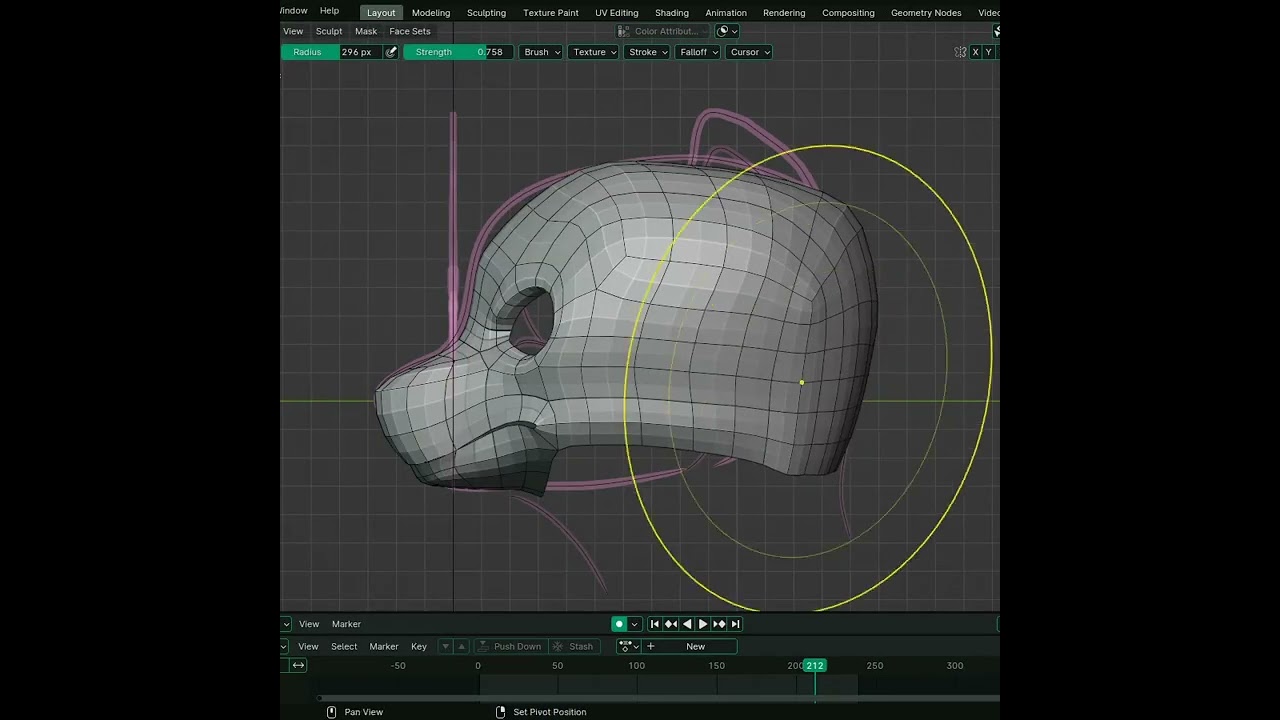The height and width of the screenshot is (720, 1280).
Task: Switch to the Compositing workspace tab
Action: point(848,13)
